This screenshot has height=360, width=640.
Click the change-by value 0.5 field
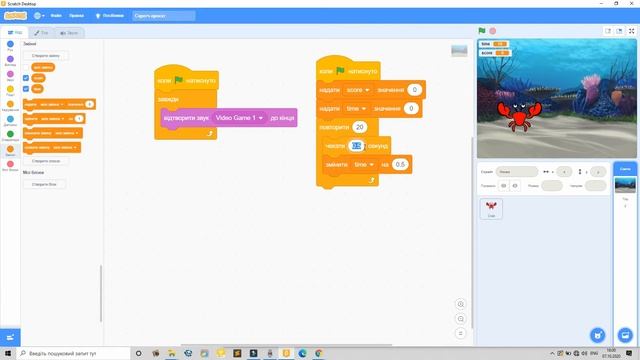click(x=400, y=164)
